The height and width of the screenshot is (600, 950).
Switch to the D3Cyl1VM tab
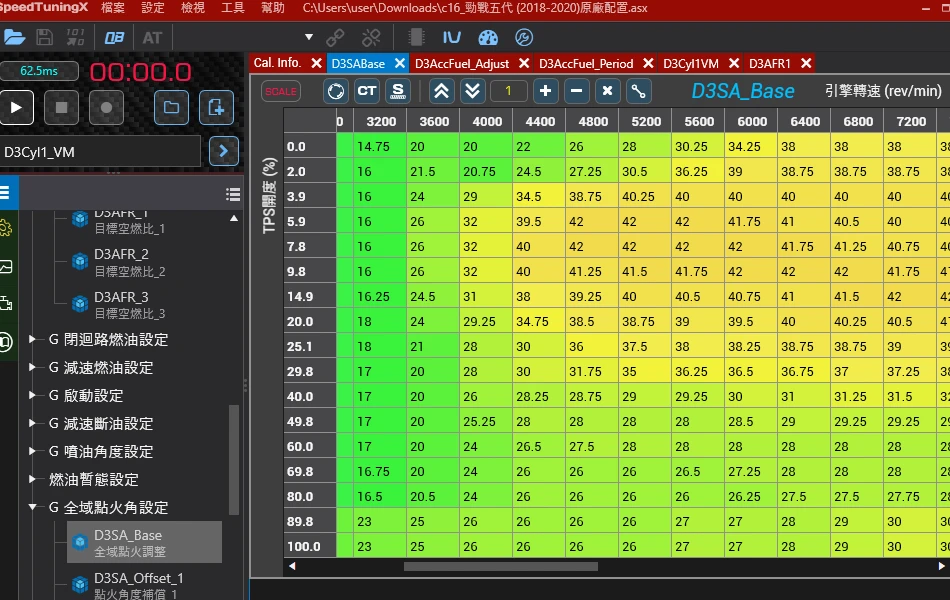pos(691,64)
